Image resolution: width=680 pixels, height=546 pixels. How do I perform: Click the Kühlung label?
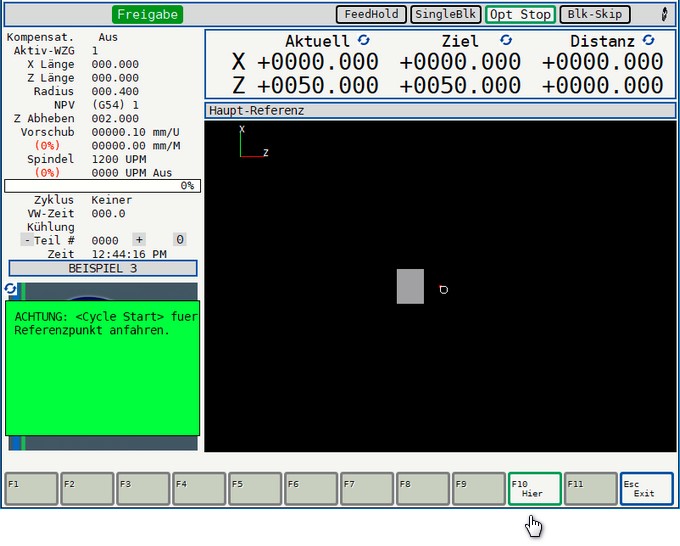50,227
